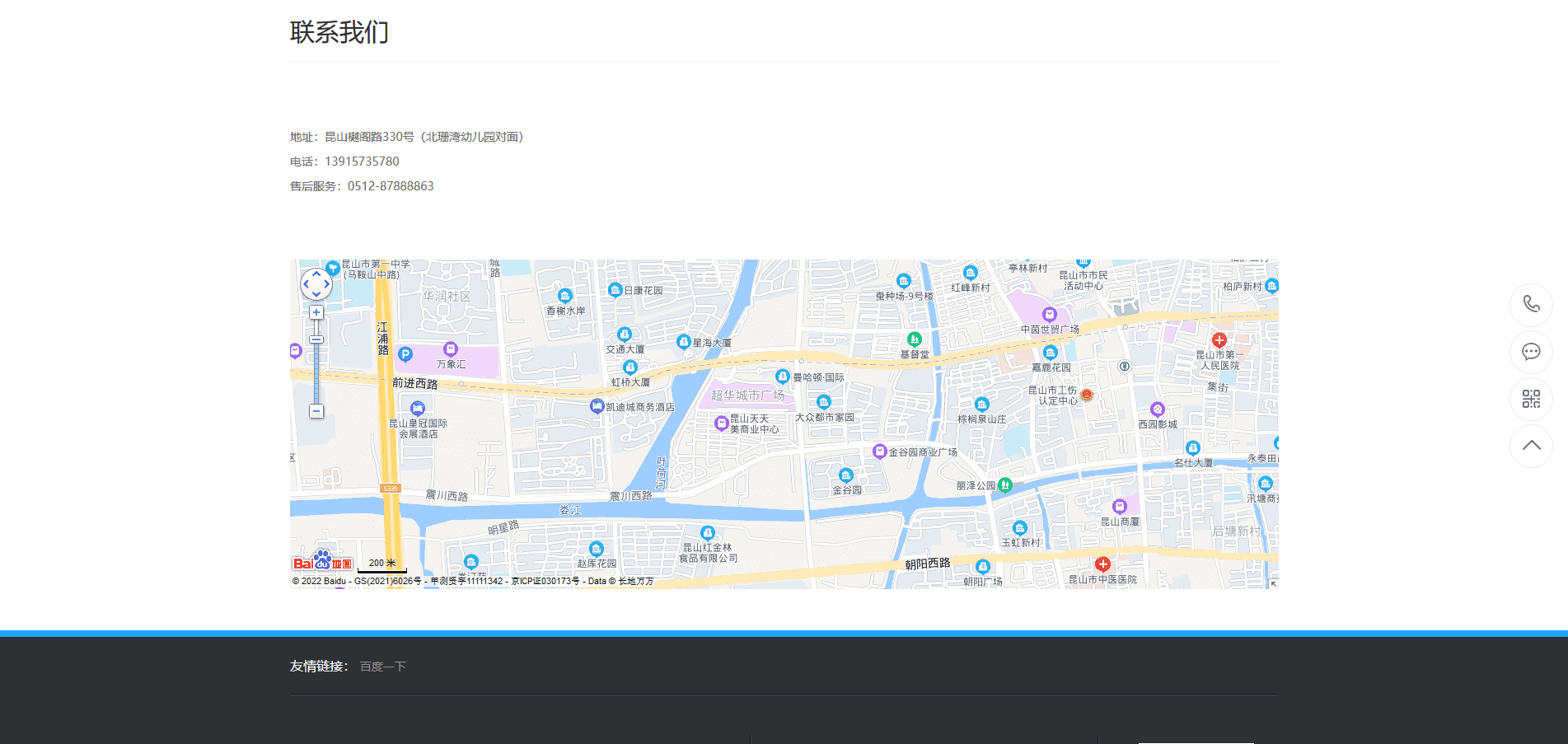Show the QR code floating icon
The width and height of the screenshot is (1568, 744).
click(x=1531, y=400)
